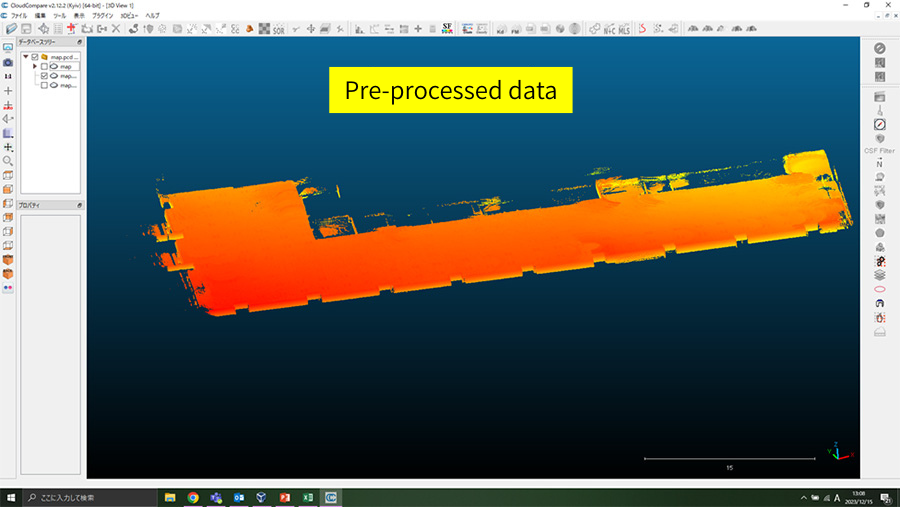Click the Merge entities icon

point(102,29)
